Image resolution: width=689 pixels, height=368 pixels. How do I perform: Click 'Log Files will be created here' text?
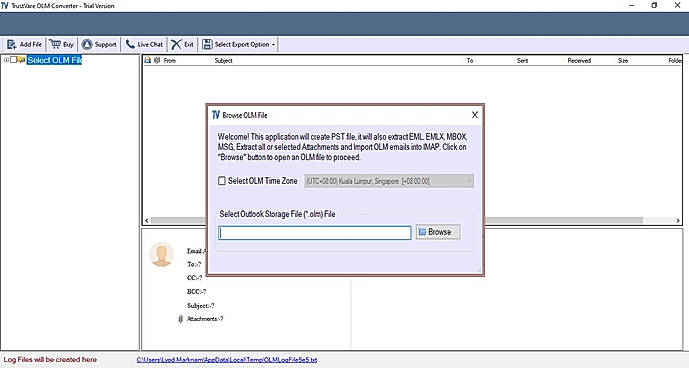click(x=50, y=360)
